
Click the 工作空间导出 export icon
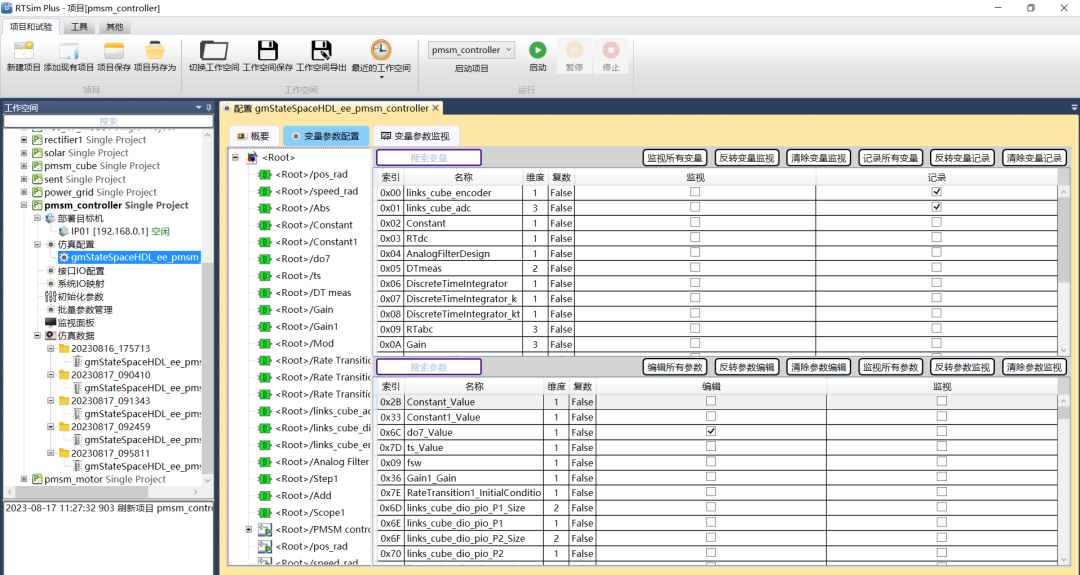(321, 50)
